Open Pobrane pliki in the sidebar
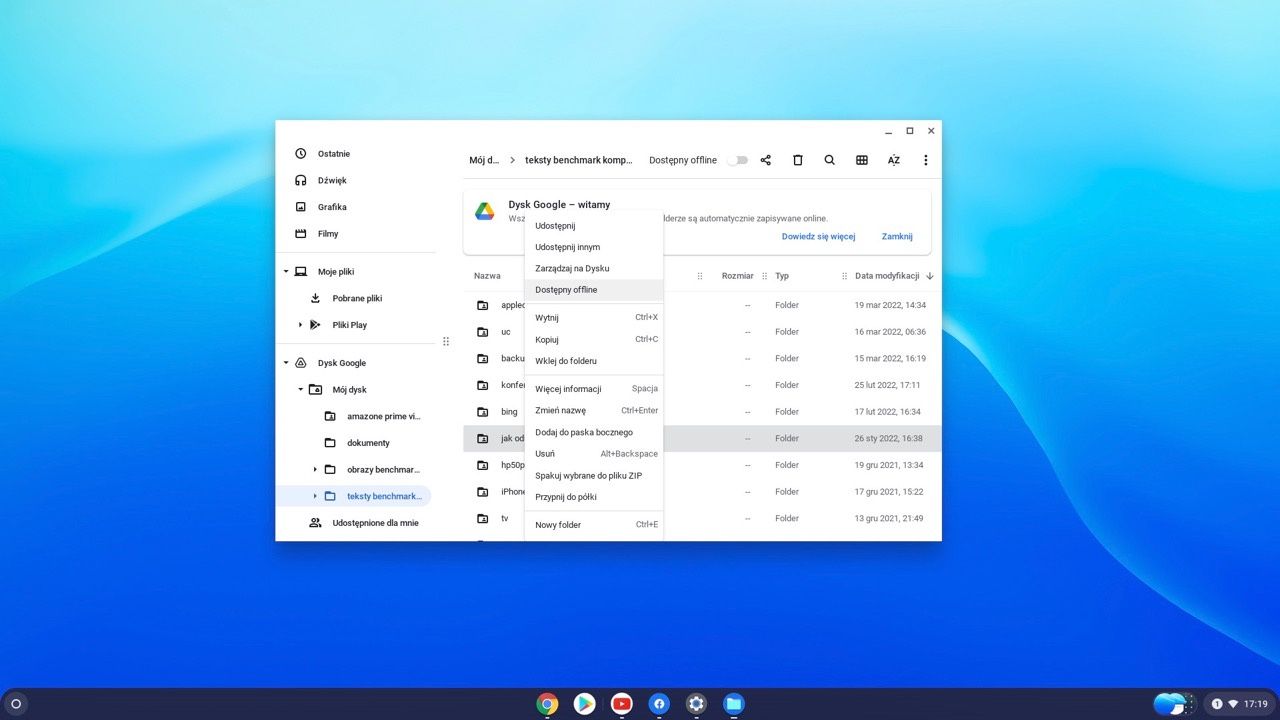The image size is (1280, 720). [x=356, y=298]
